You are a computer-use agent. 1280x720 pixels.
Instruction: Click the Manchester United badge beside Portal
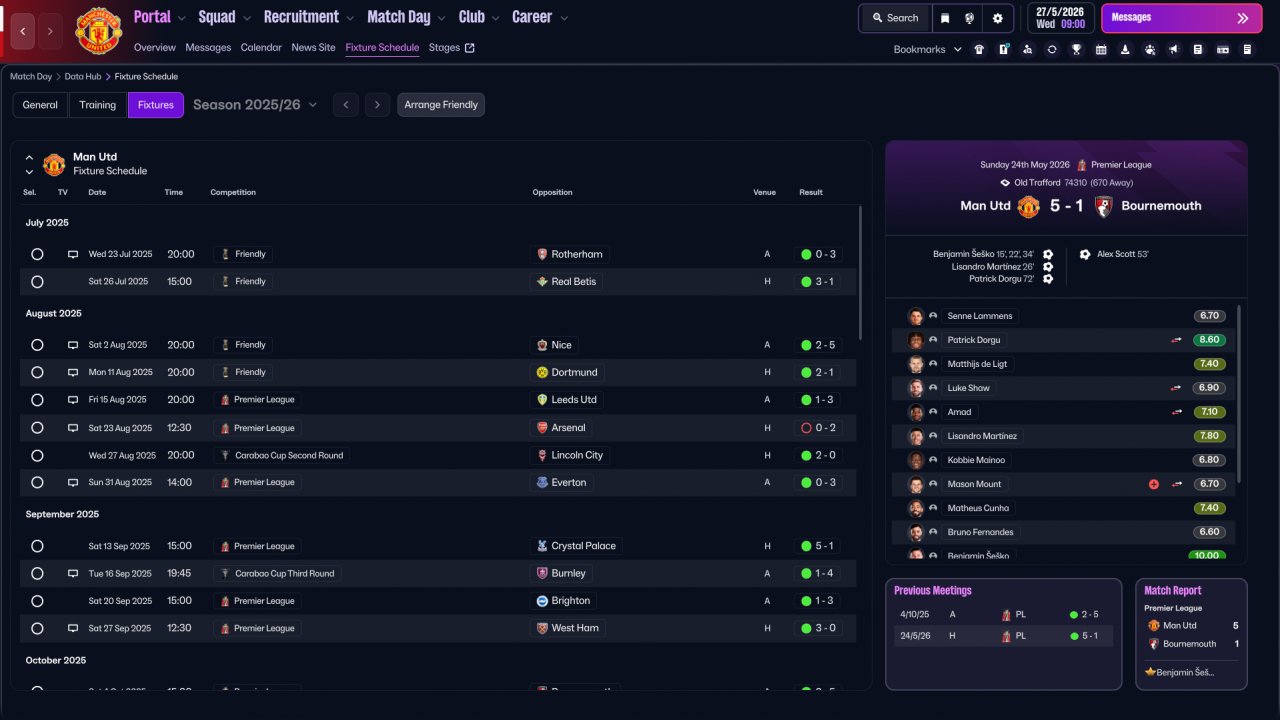coord(98,30)
